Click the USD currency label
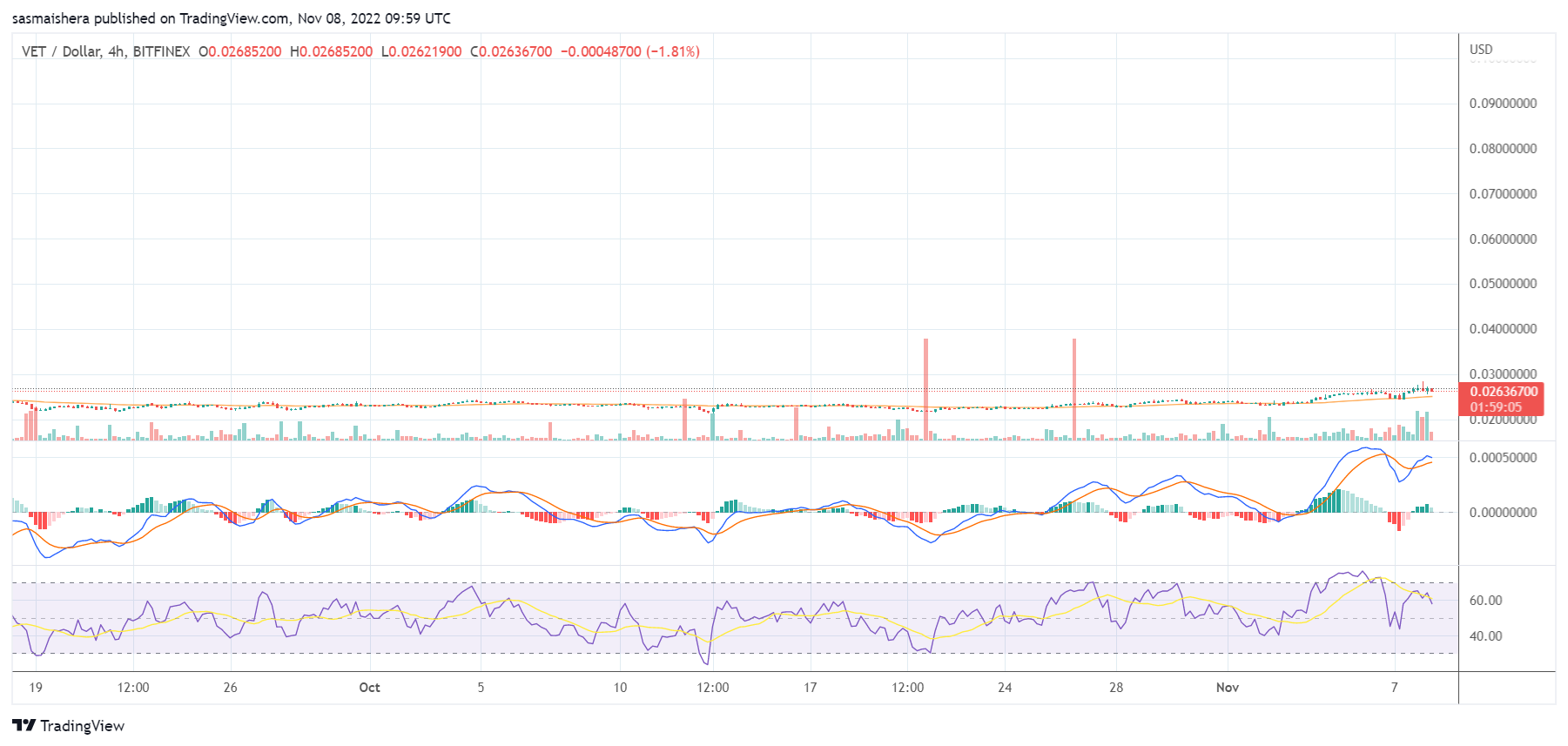Image resolution: width=1568 pixels, height=746 pixels. (1481, 50)
